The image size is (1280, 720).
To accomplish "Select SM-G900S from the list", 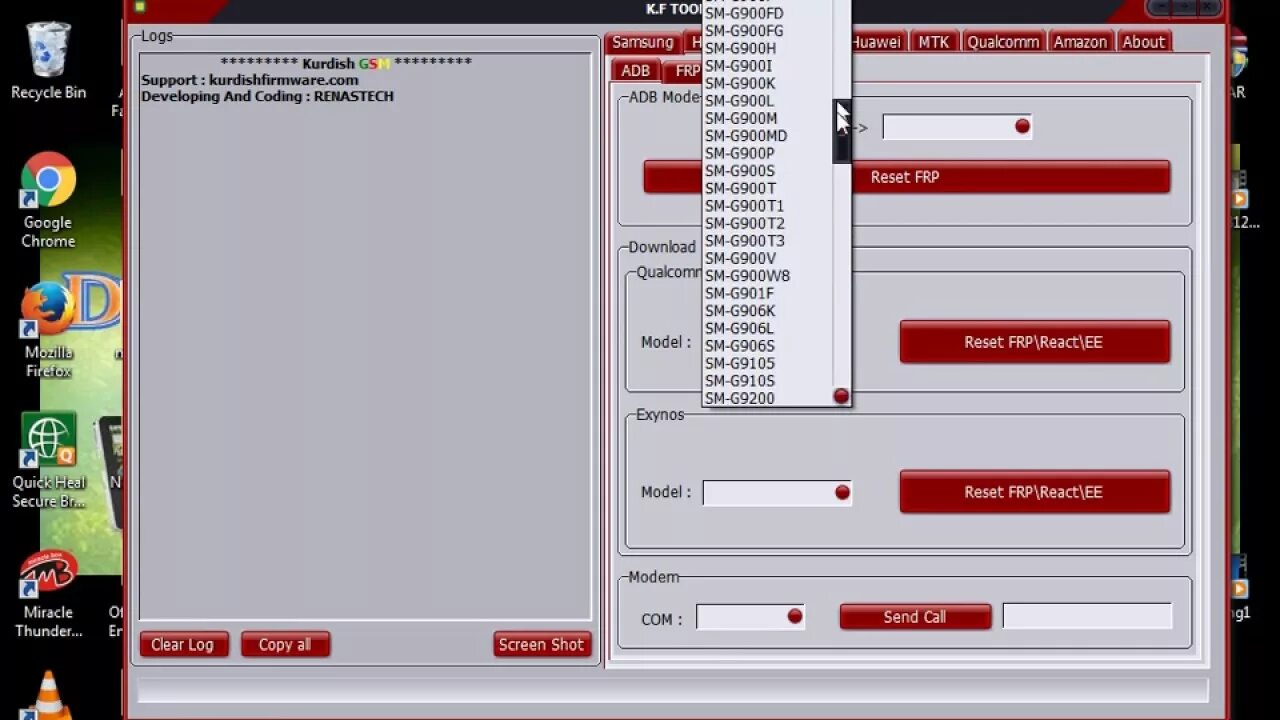I will tap(768, 171).
